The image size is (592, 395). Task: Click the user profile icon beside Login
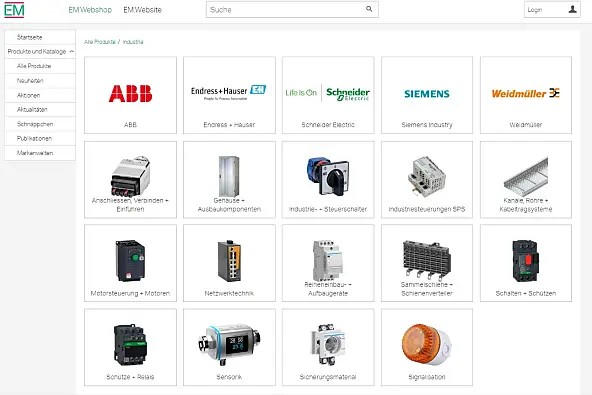(x=572, y=9)
